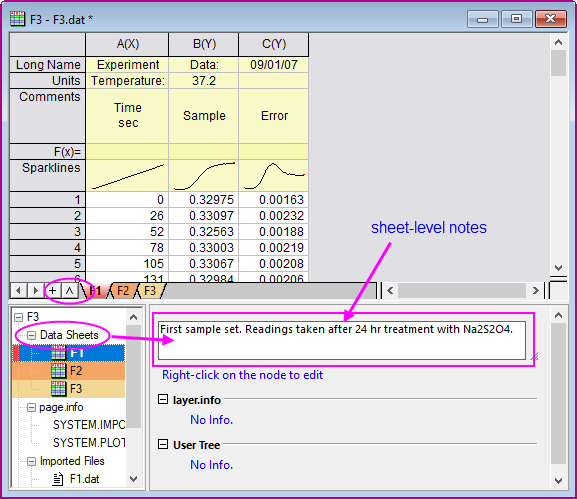Select column B(Y) header
Screen dimensions: 577x499
click(203, 44)
